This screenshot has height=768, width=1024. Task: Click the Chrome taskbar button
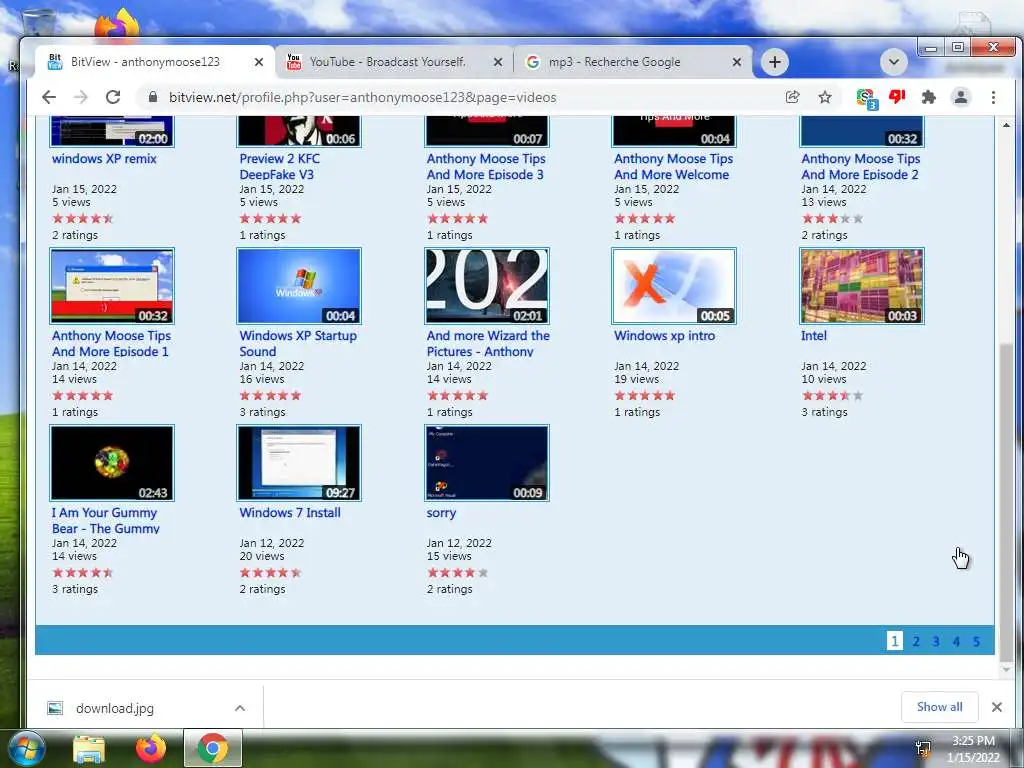point(213,748)
